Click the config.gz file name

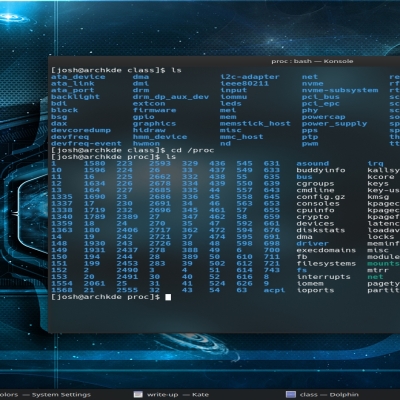coord(321,197)
